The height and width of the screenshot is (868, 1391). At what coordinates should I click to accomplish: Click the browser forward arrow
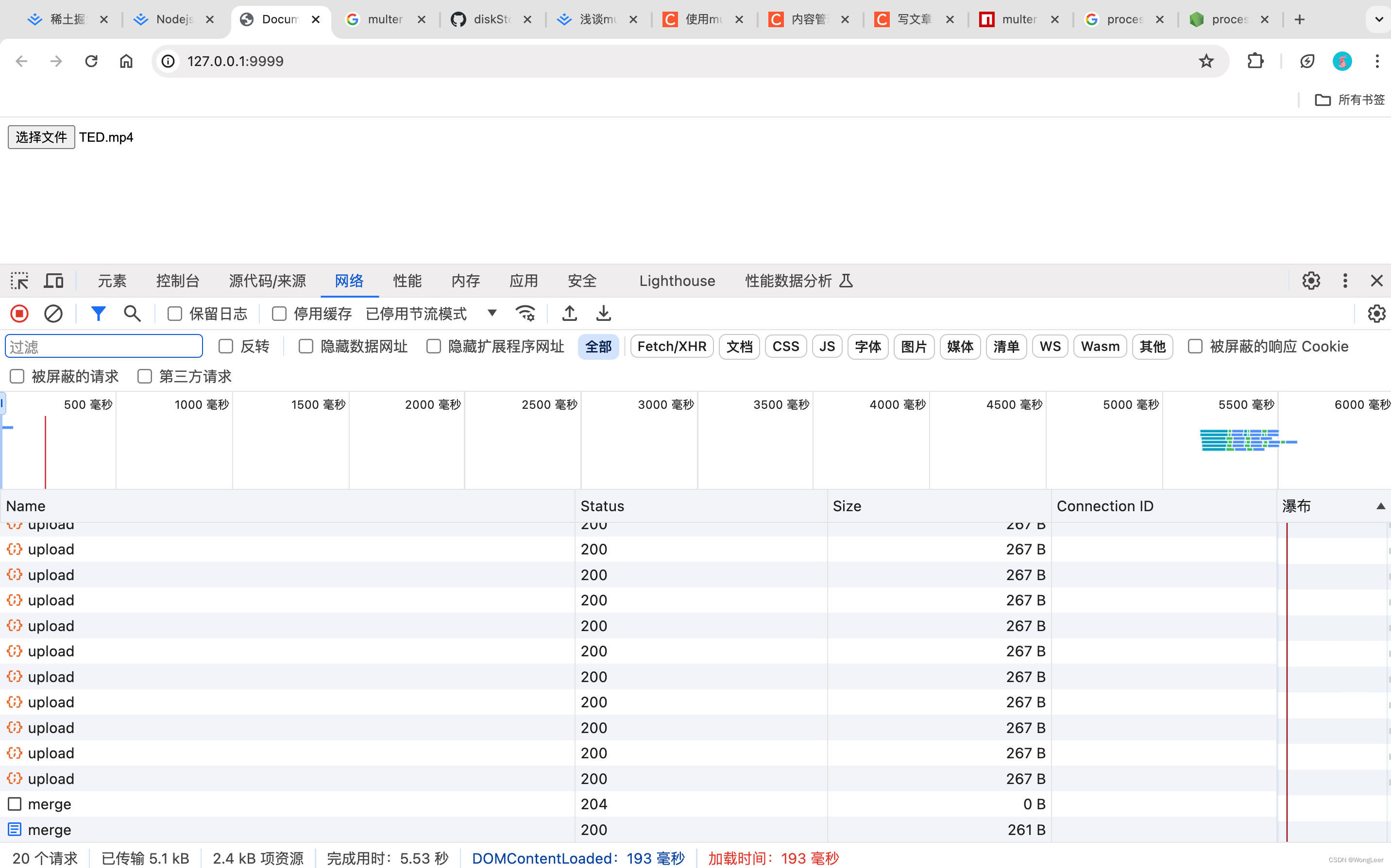56,62
